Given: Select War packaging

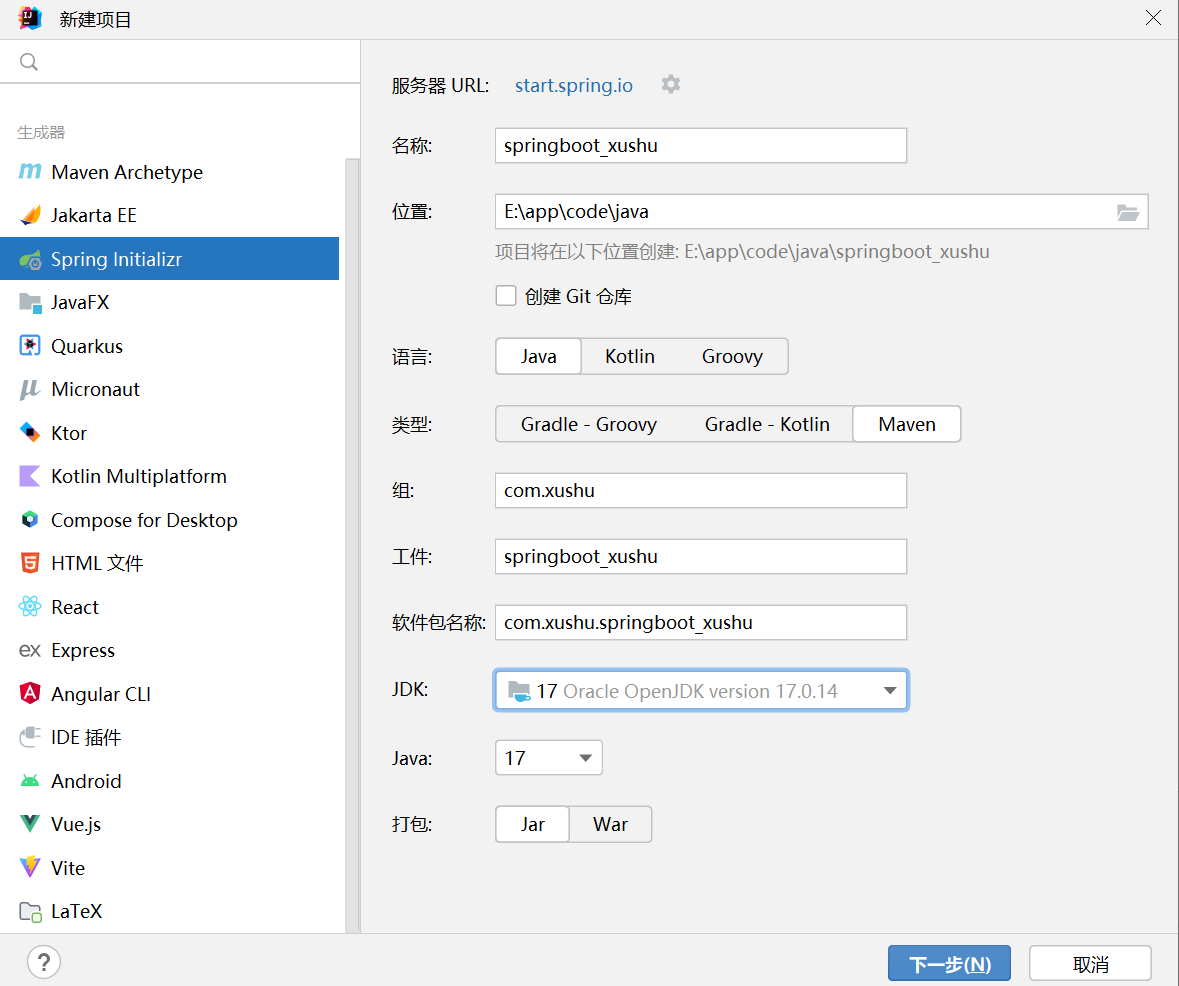Looking at the screenshot, I should (x=610, y=824).
